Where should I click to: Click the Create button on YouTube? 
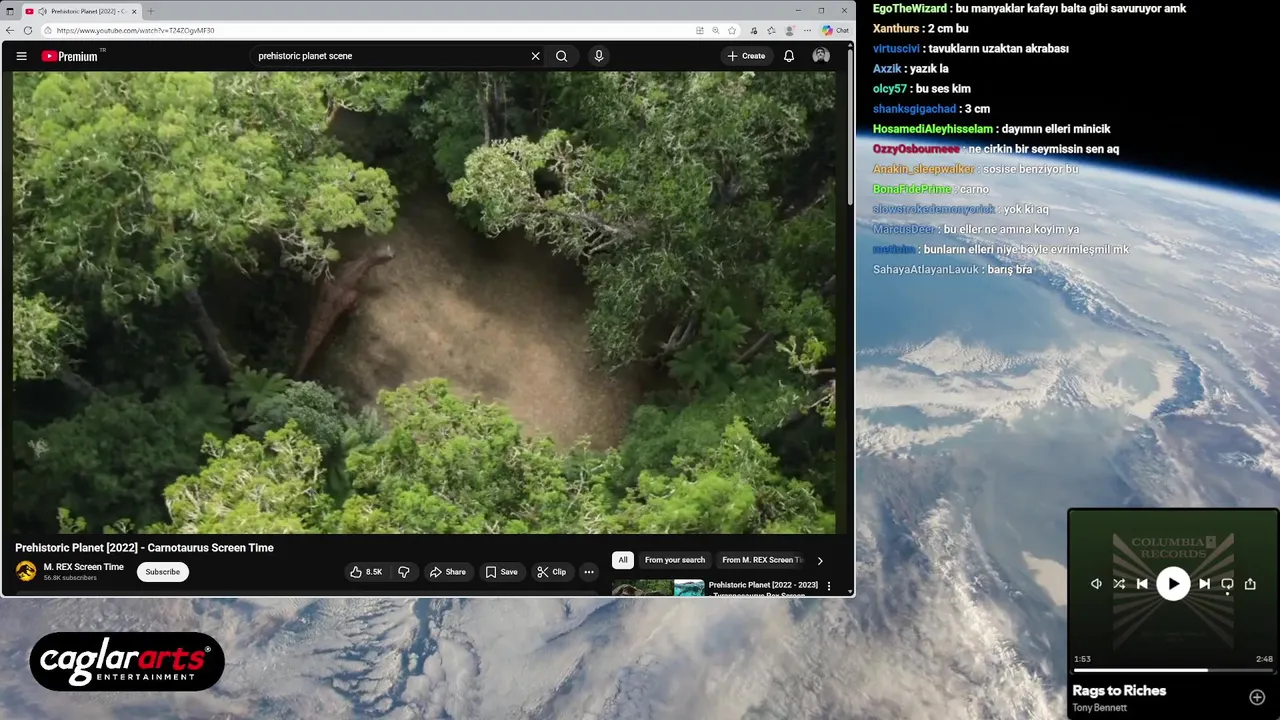(747, 56)
